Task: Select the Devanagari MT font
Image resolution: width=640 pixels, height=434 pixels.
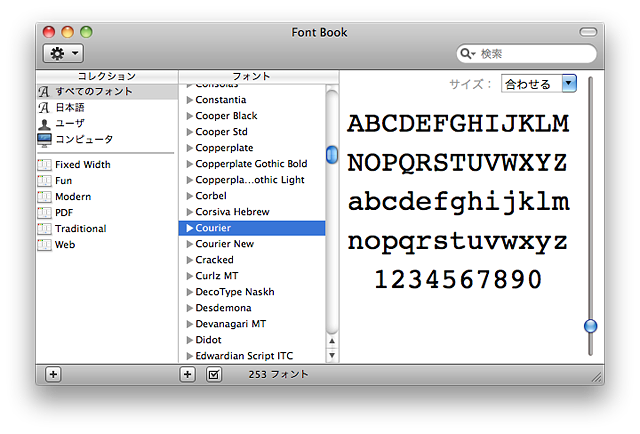Action: [252, 324]
